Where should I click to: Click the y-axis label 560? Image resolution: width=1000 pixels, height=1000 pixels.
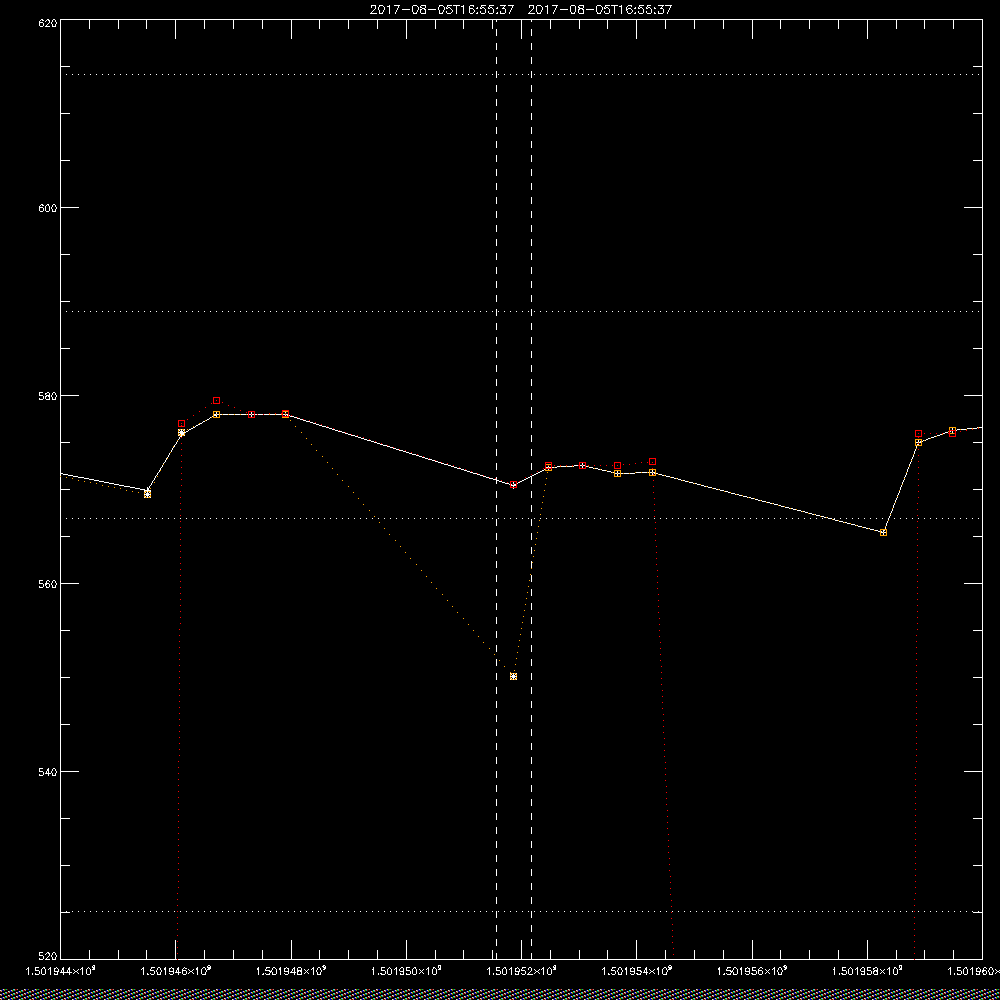pos(48,584)
